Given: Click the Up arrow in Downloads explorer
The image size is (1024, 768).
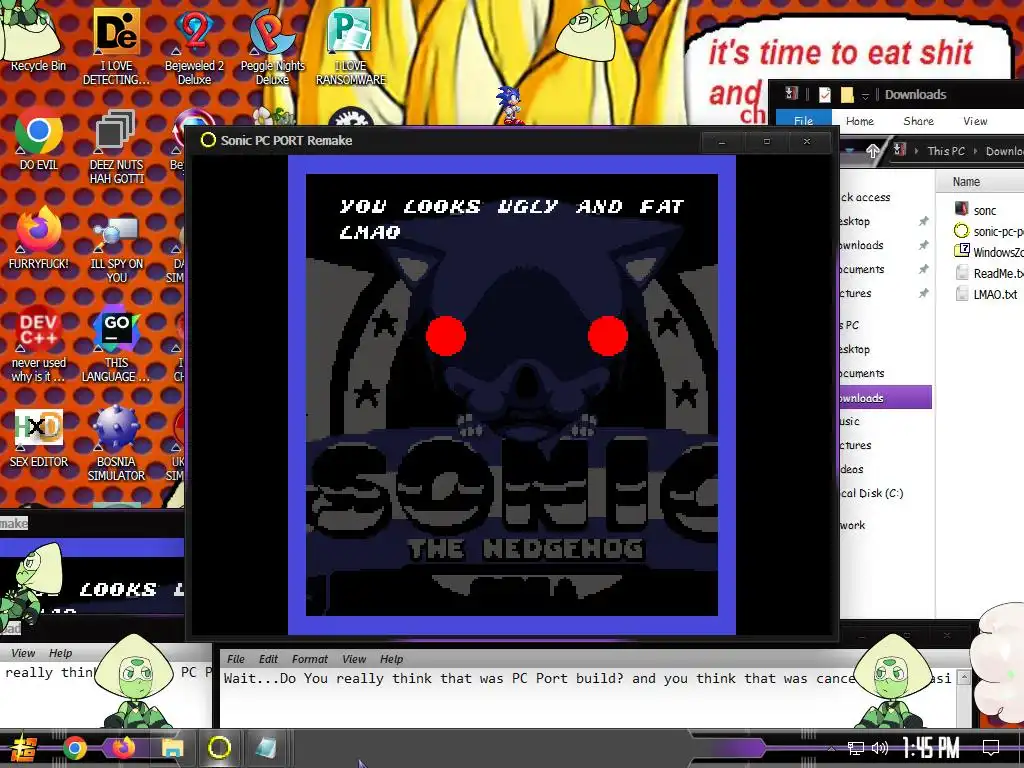Looking at the screenshot, I should coord(872,152).
